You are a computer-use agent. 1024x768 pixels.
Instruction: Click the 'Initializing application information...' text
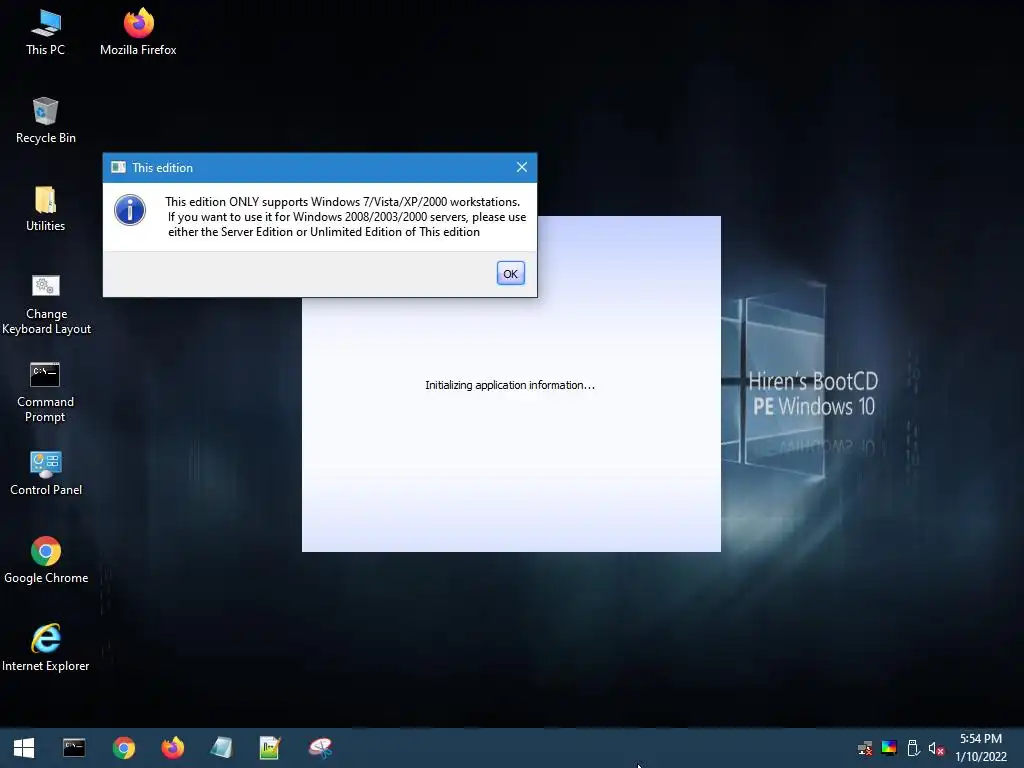point(510,385)
